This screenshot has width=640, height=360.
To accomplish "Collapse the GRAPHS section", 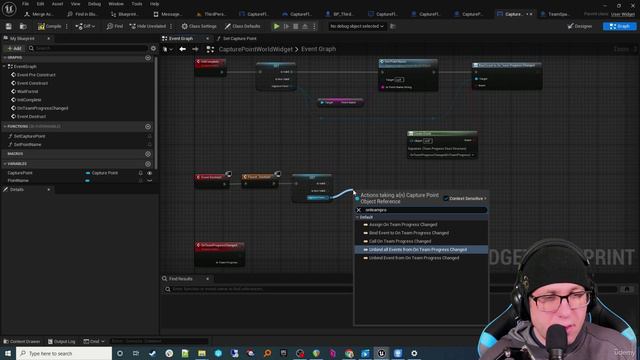I will pyautogui.click(x=5, y=58).
